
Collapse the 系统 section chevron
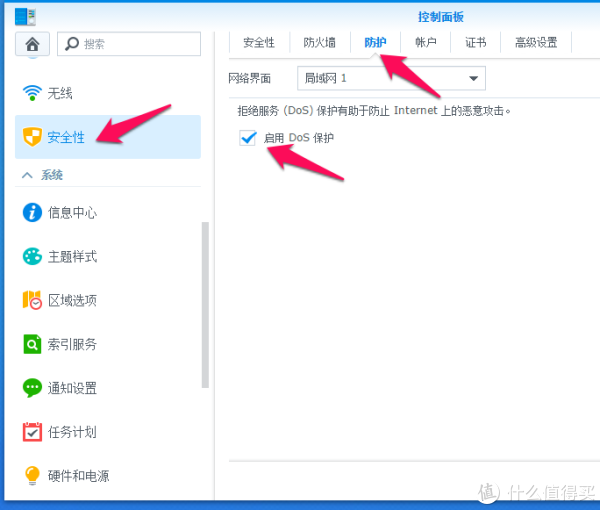coord(27,175)
